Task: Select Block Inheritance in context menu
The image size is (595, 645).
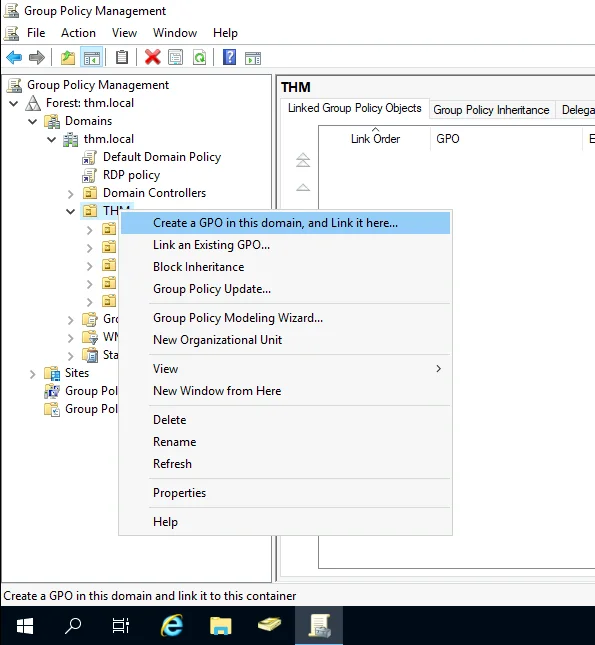Action: pyautogui.click(x=286, y=267)
